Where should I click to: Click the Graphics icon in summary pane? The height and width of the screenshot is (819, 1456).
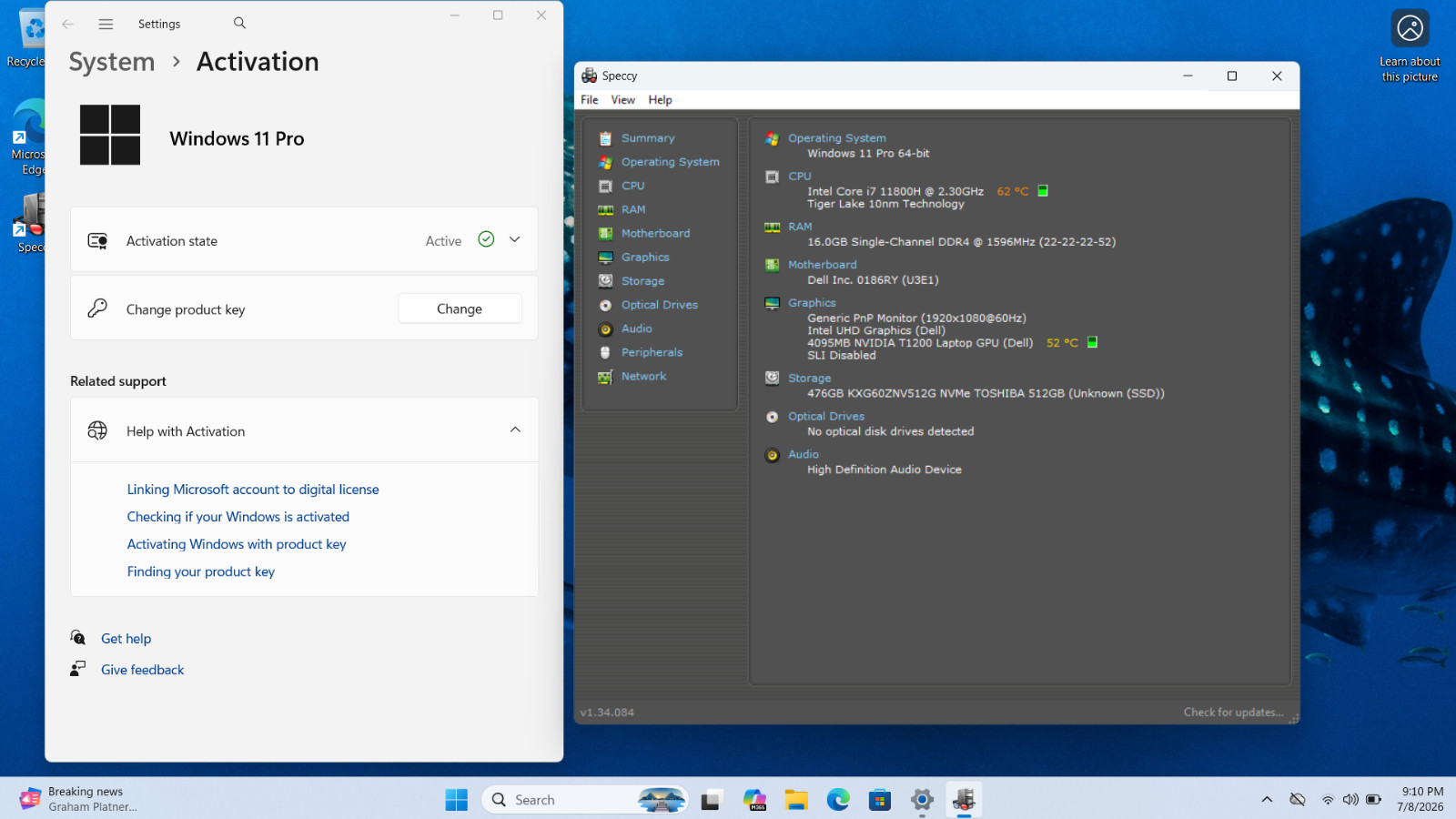click(x=772, y=303)
